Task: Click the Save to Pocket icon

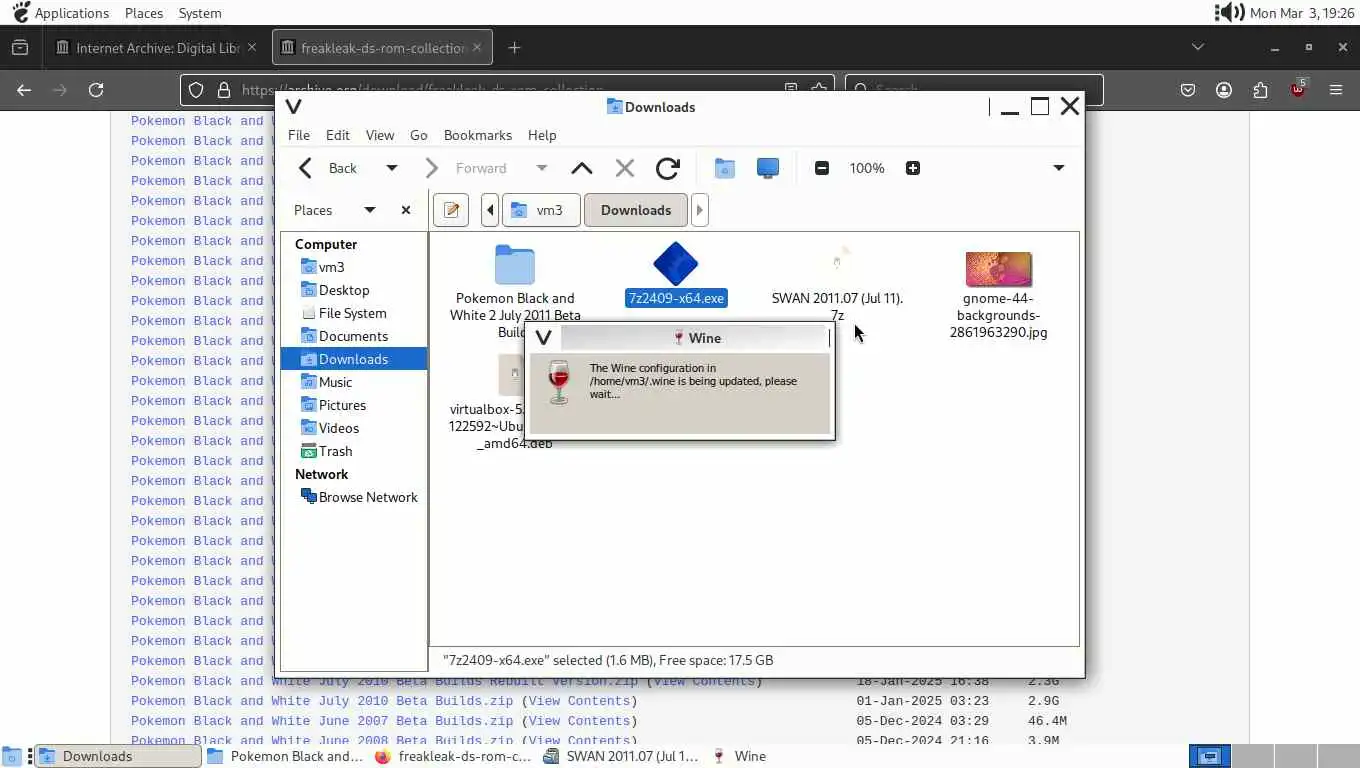Action: coord(1188,90)
